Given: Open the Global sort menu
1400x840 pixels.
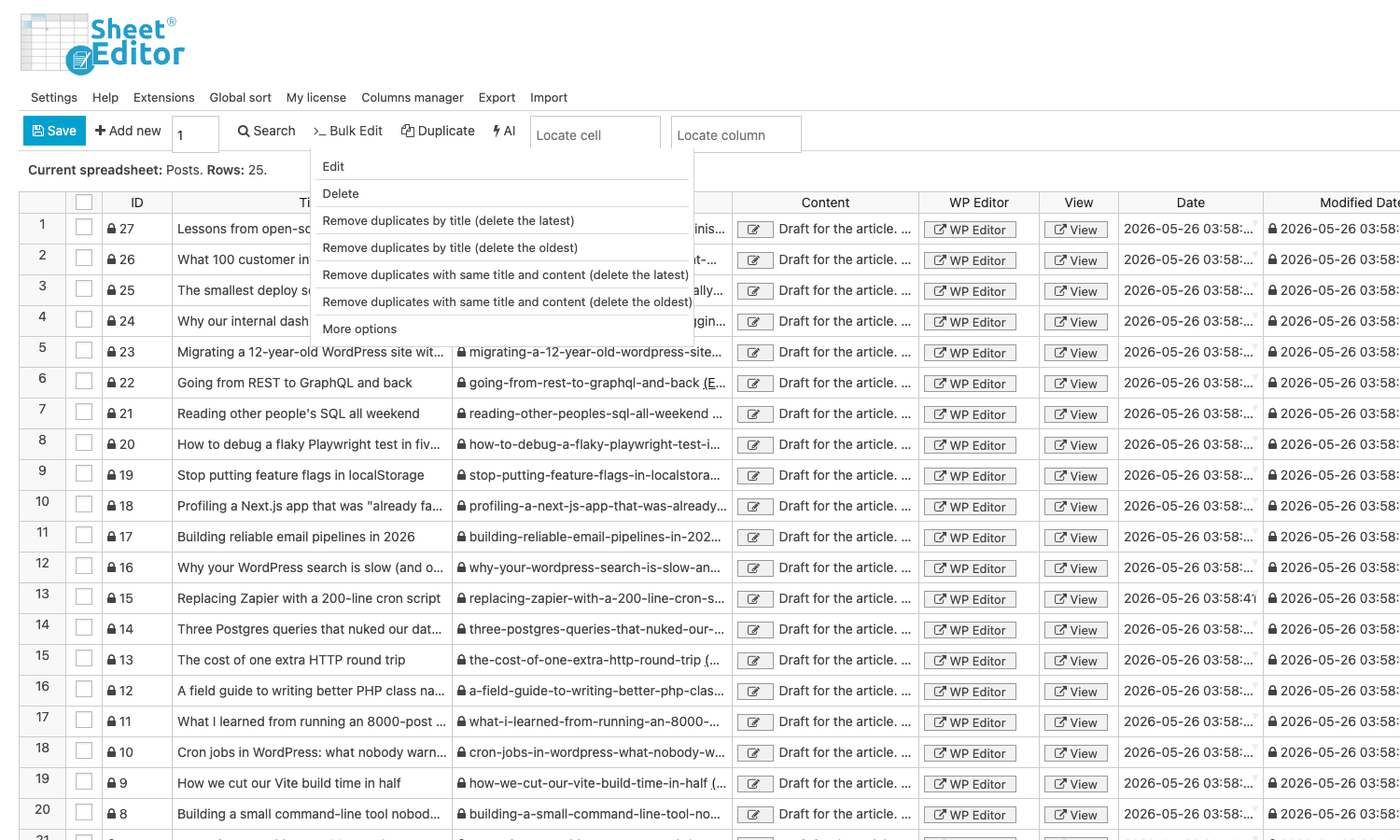Looking at the screenshot, I should click(241, 97).
